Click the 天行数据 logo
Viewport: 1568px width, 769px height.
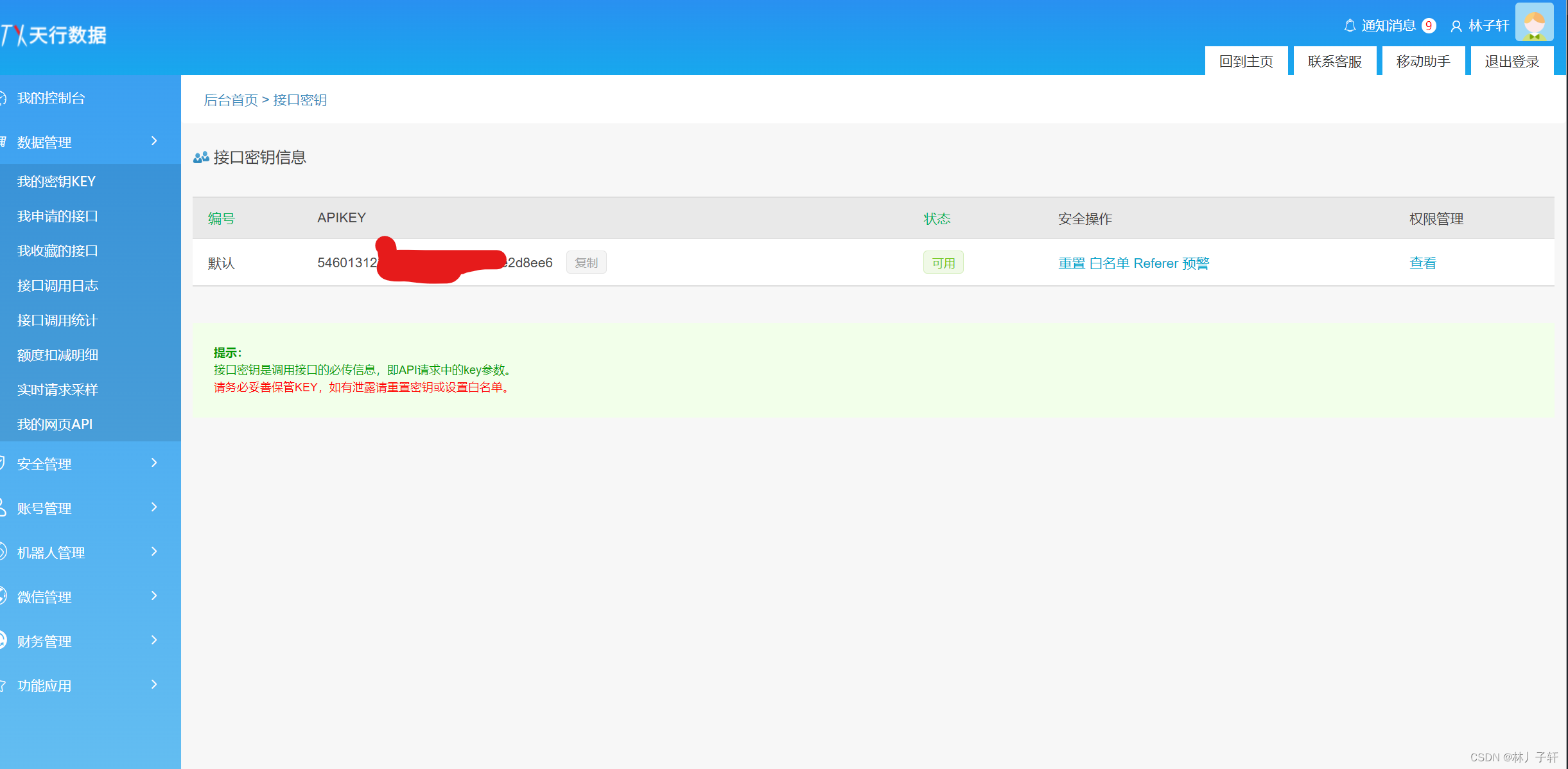pos(55,35)
